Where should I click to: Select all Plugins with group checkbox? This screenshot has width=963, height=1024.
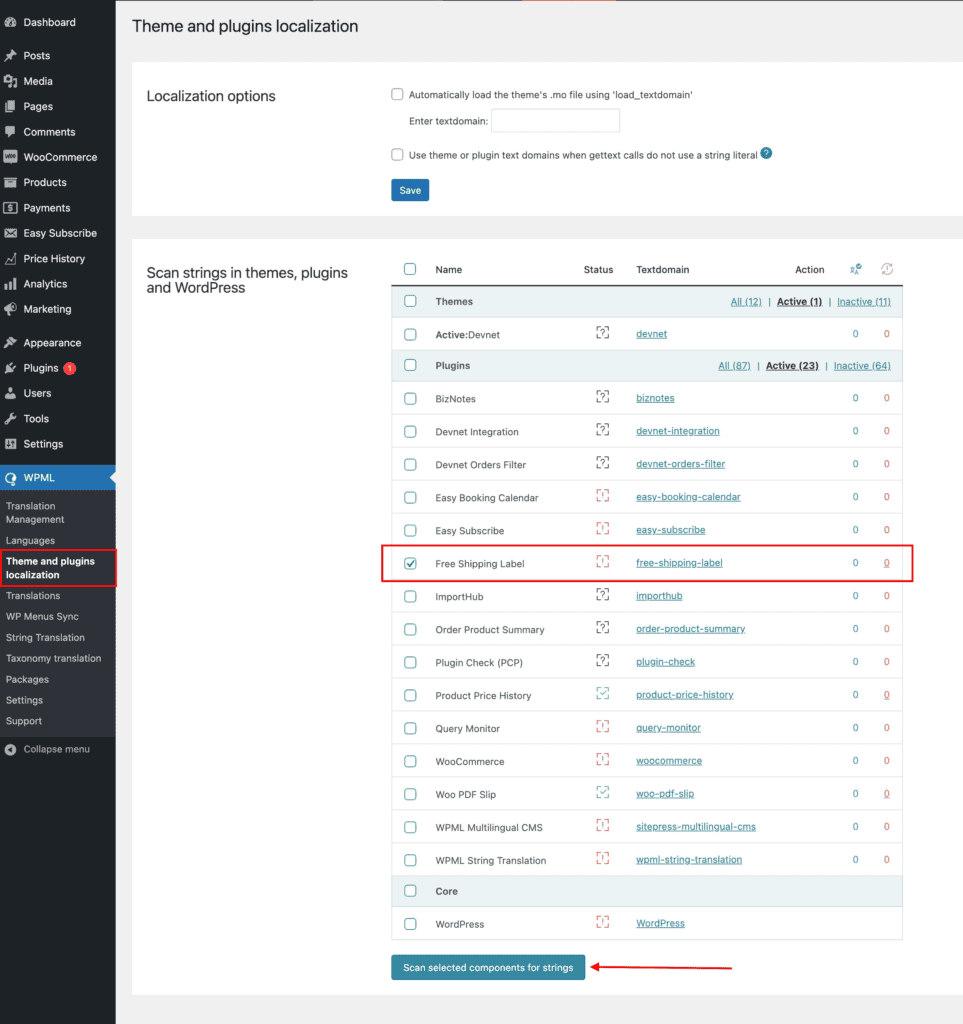coord(410,365)
